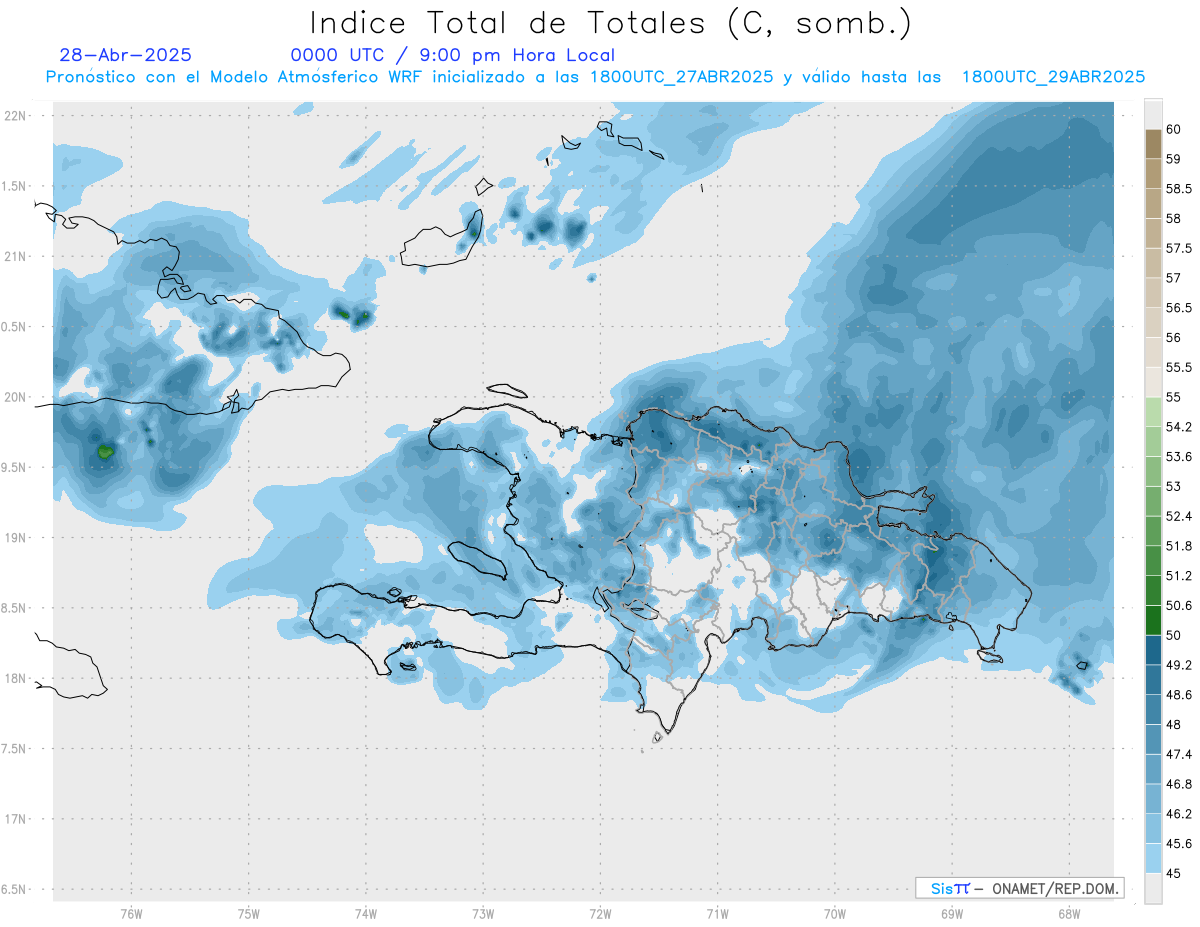
Task: Click the latitude label "20N"
Action: 16,397
